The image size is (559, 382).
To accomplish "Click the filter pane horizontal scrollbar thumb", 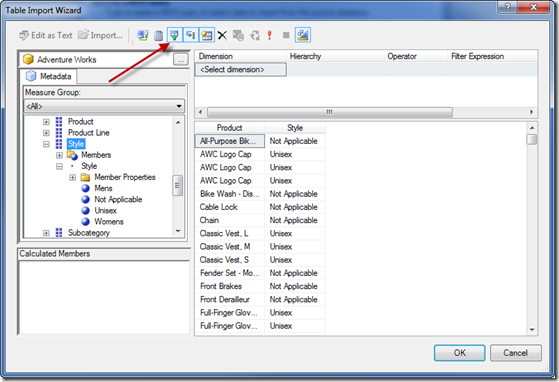I will point(330,112).
